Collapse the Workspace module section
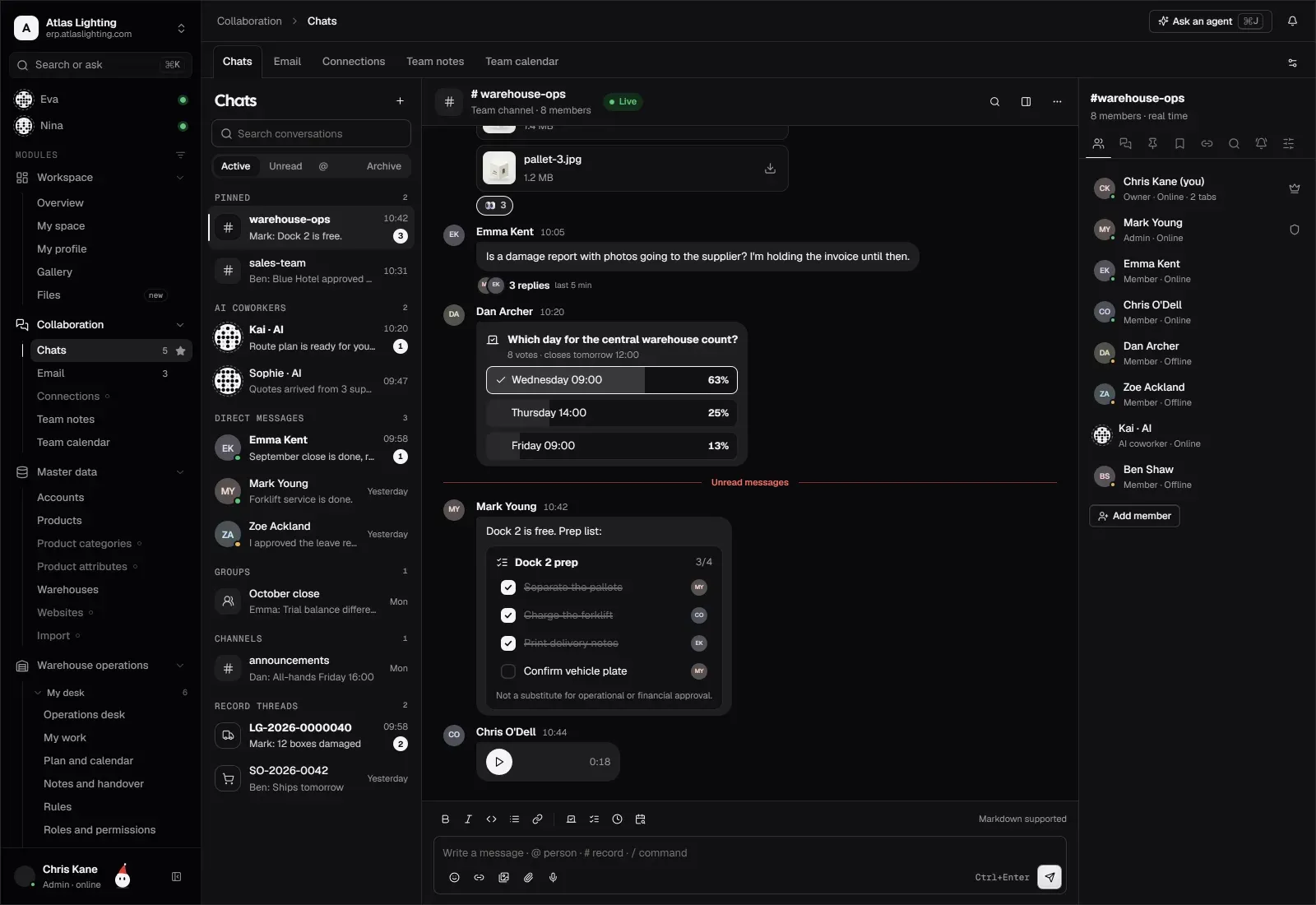This screenshot has height=905, width=1316. 180,178
